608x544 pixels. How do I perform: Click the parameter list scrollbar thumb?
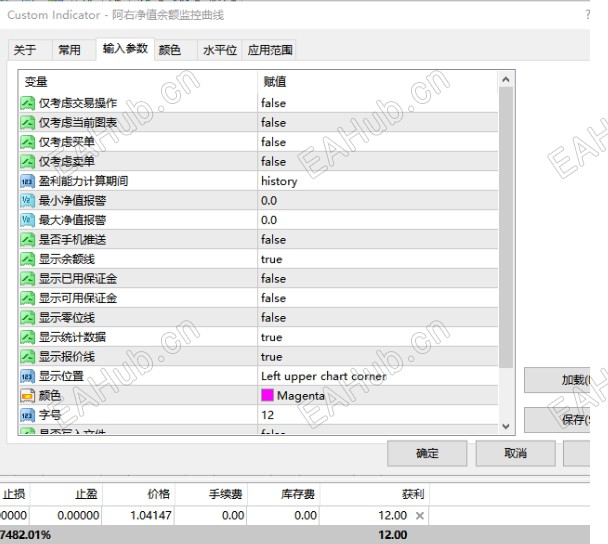click(x=506, y=227)
